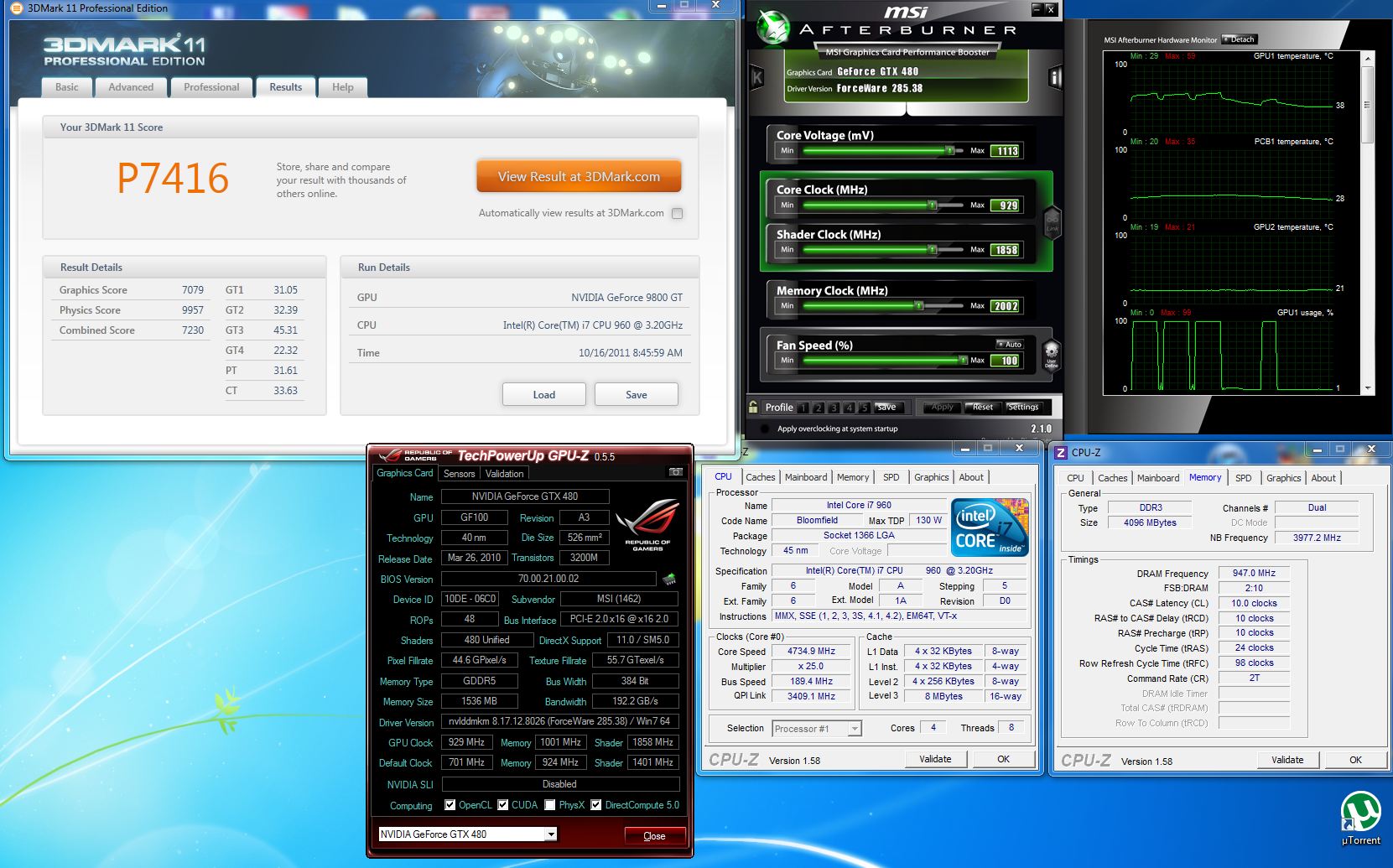Click Validate in the CPU-Z Memory window
This screenshot has height=868, width=1393.
(1287, 760)
